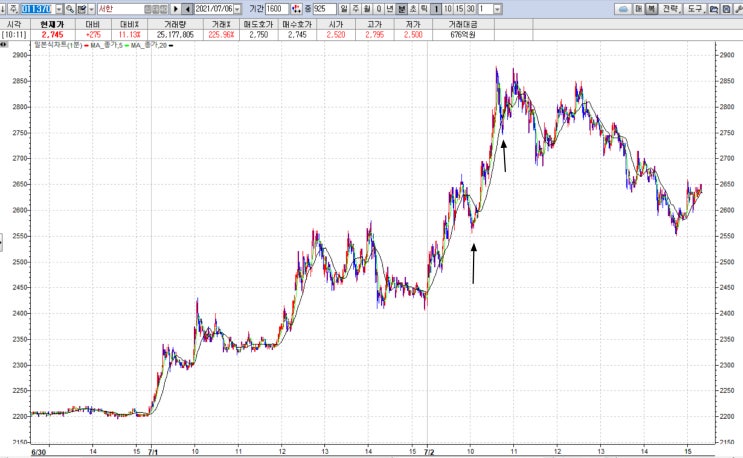Viewport: 743px width, 458px height.
Task: Open the custom interval dropdown arrow
Action: pyautogui.click(x=498, y=9)
